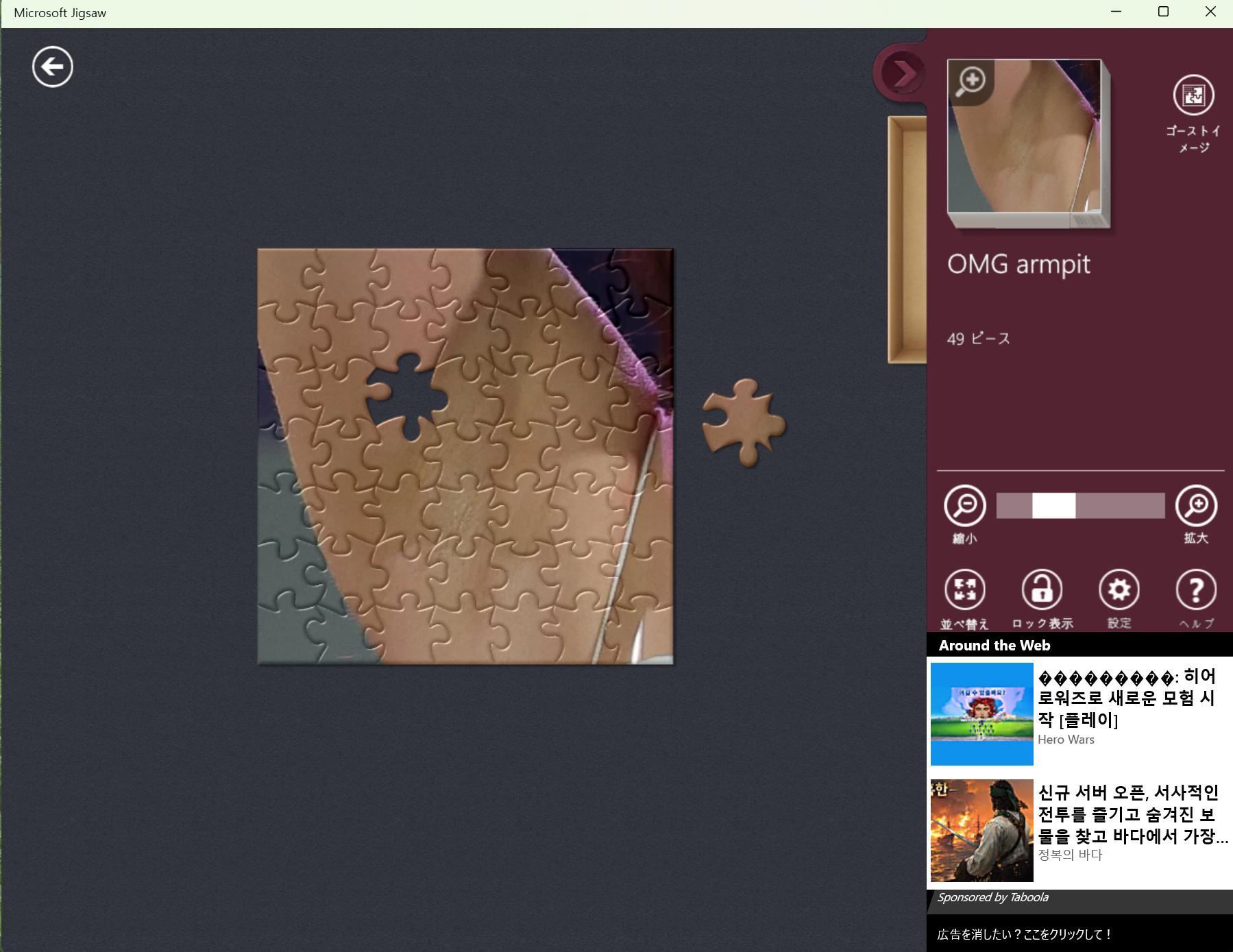Click the pirate game ad image
The width and height of the screenshot is (1233, 952).
[x=981, y=830]
